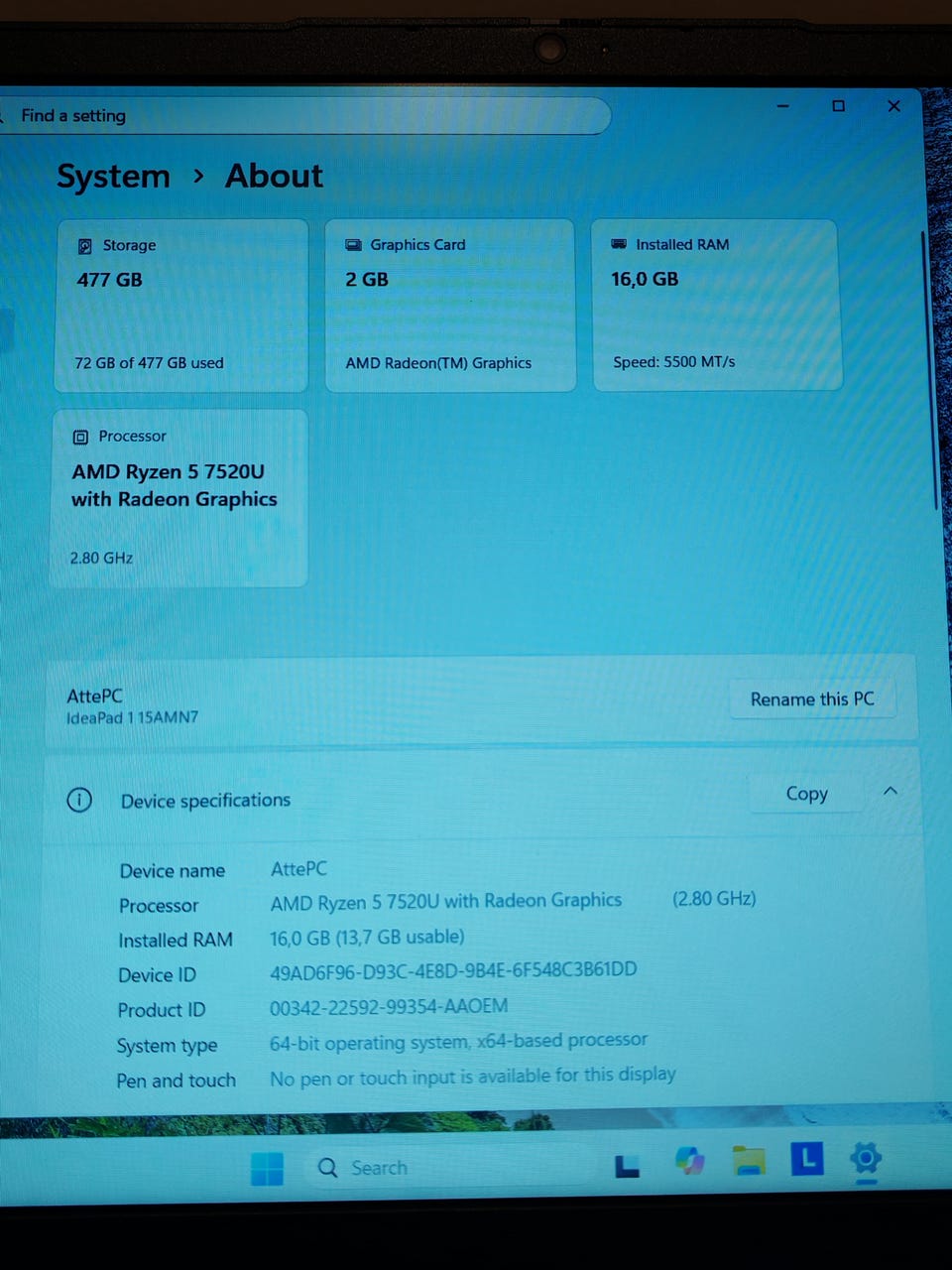Image resolution: width=952 pixels, height=1270 pixels.
Task: Open the Windows Start menu
Action: tap(267, 1168)
